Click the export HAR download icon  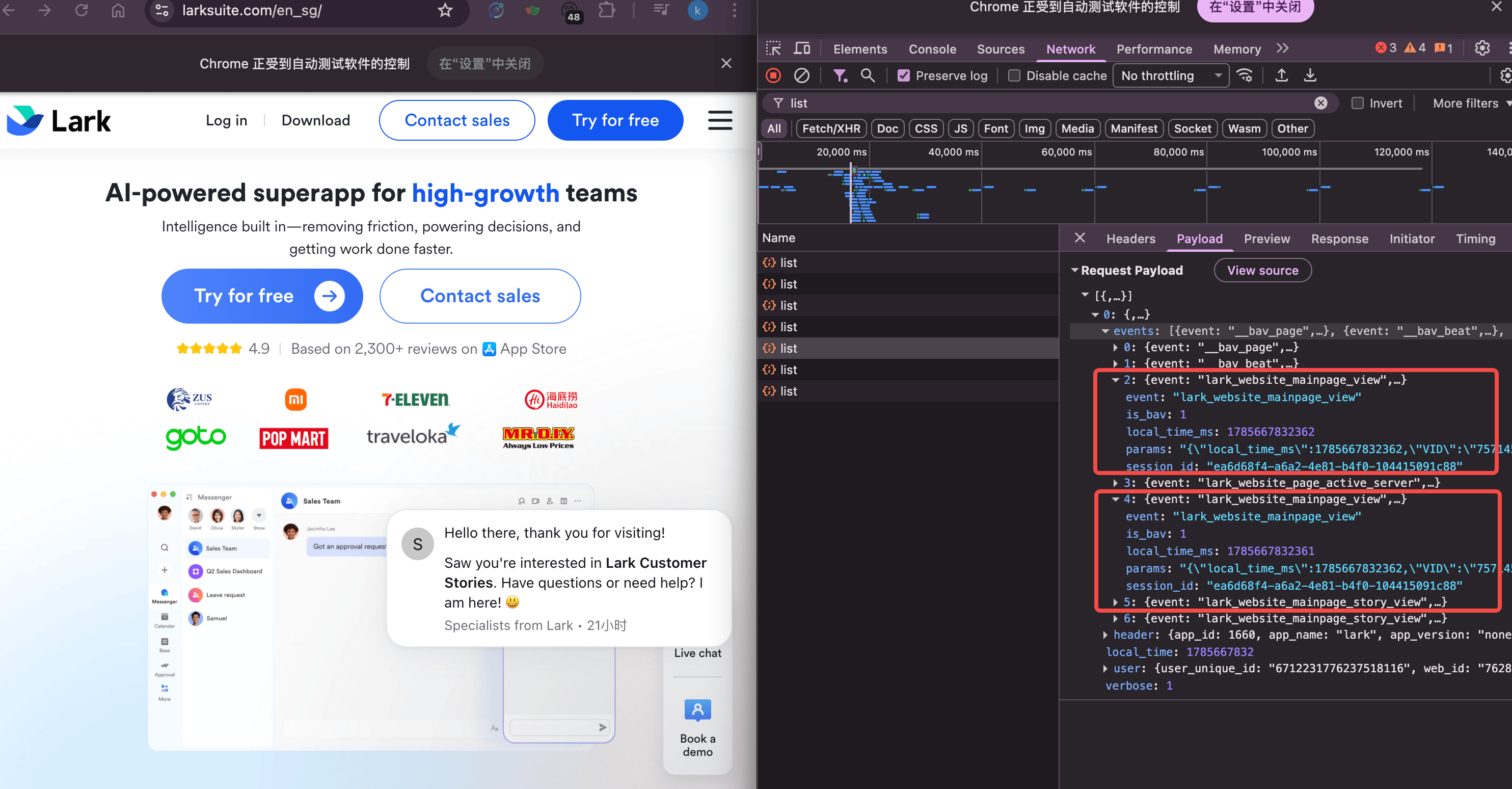(x=1309, y=75)
